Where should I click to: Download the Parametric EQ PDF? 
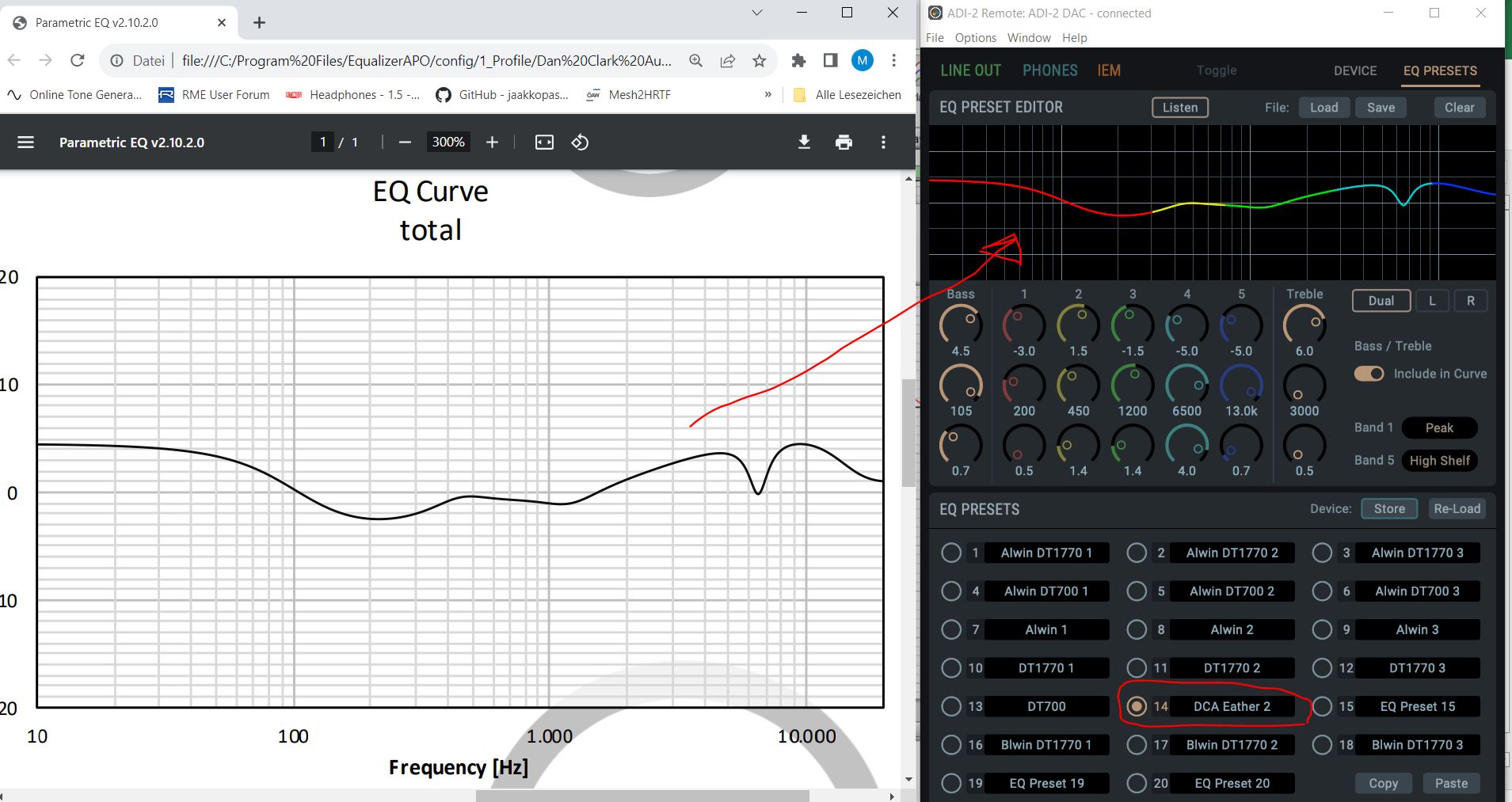point(804,143)
